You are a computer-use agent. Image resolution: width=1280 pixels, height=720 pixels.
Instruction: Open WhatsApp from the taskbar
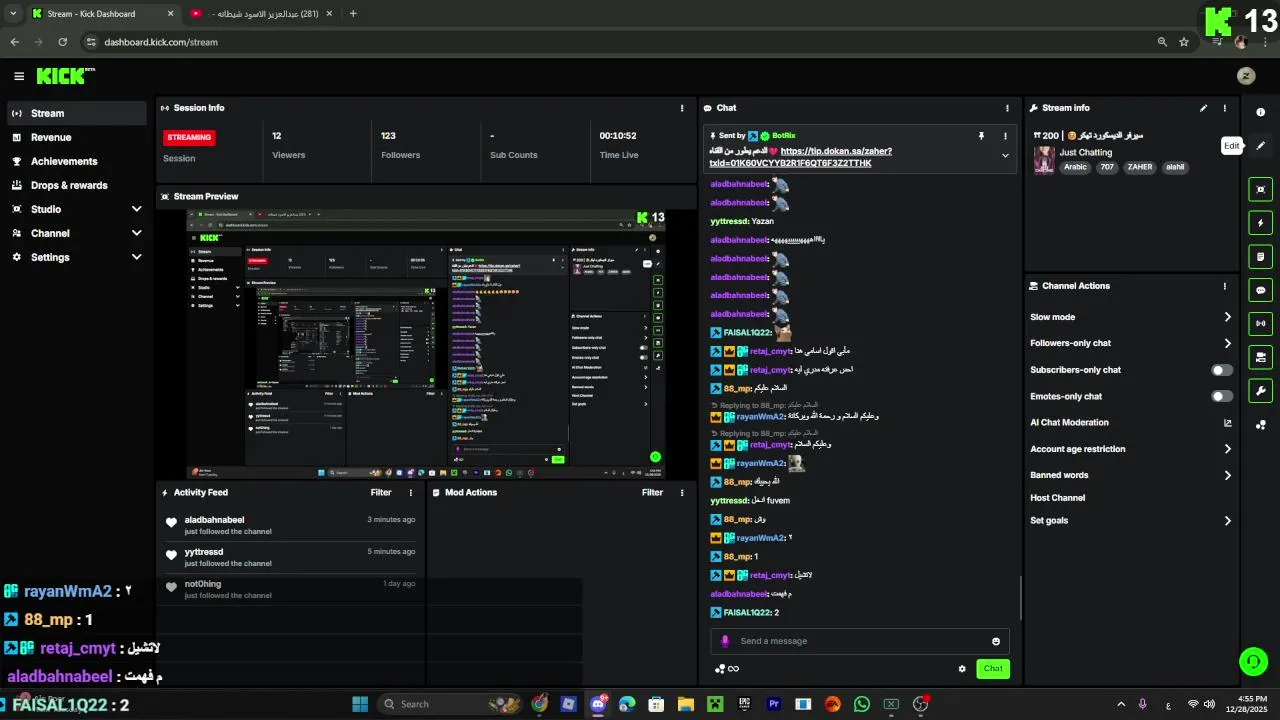(x=862, y=704)
